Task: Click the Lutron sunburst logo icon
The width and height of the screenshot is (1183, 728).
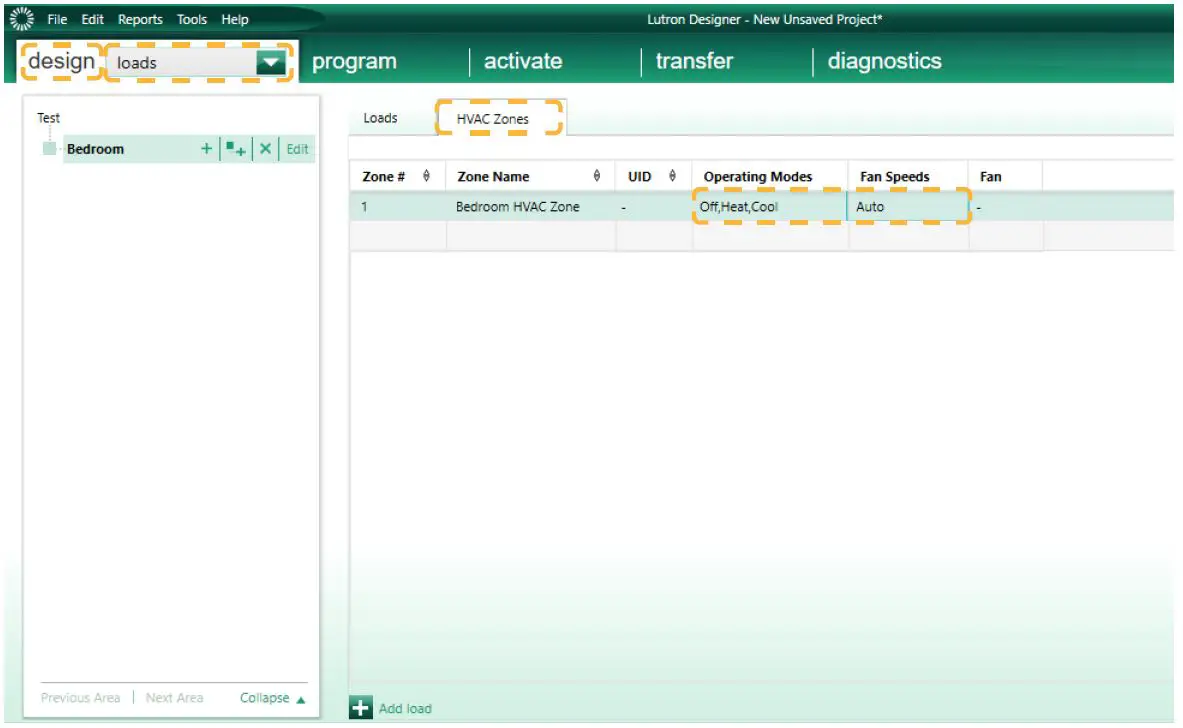Action: [22, 19]
